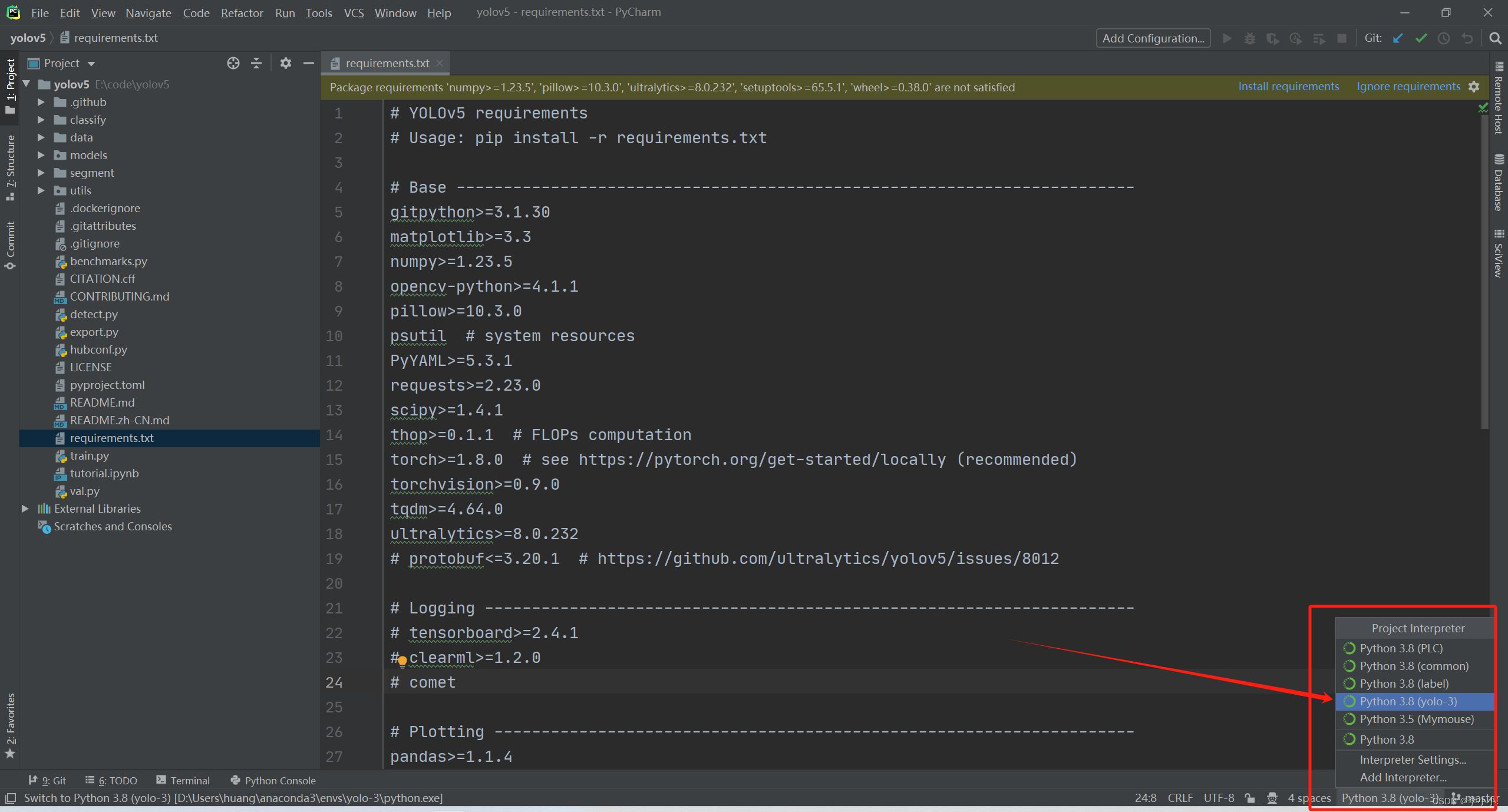Image resolution: width=1508 pixels, height=812 pixels.
Task: Click CRLF line separator in status bar
Action: [x=1180, y=798]
